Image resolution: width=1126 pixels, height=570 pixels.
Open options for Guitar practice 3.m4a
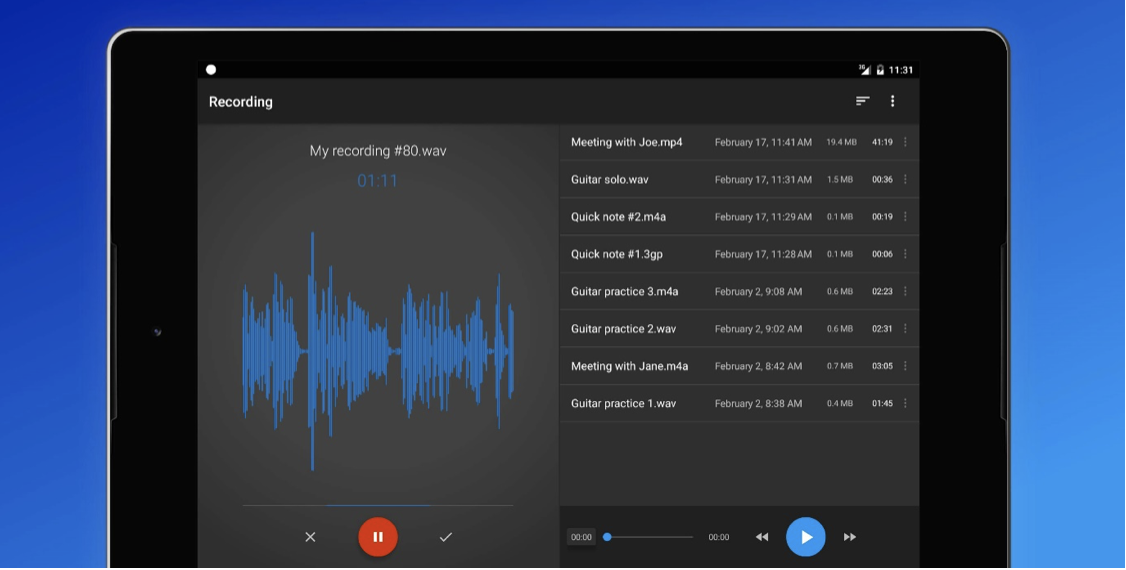click(905, 291)
